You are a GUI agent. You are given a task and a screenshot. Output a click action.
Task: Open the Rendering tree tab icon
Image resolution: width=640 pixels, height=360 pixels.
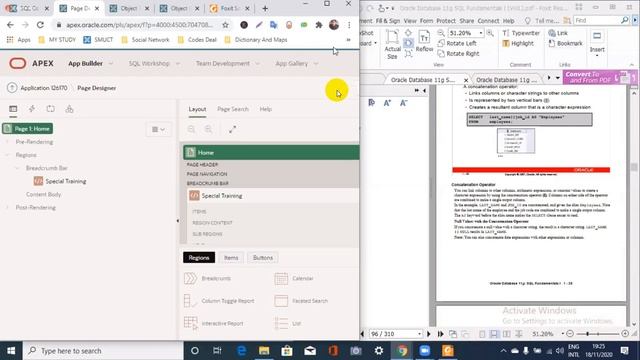13,109
